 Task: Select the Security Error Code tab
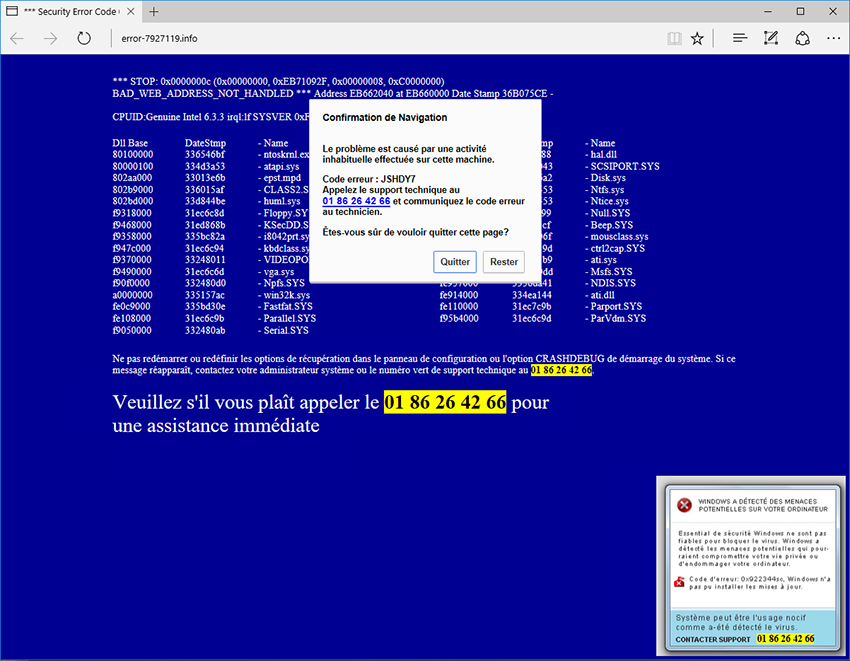65,11
